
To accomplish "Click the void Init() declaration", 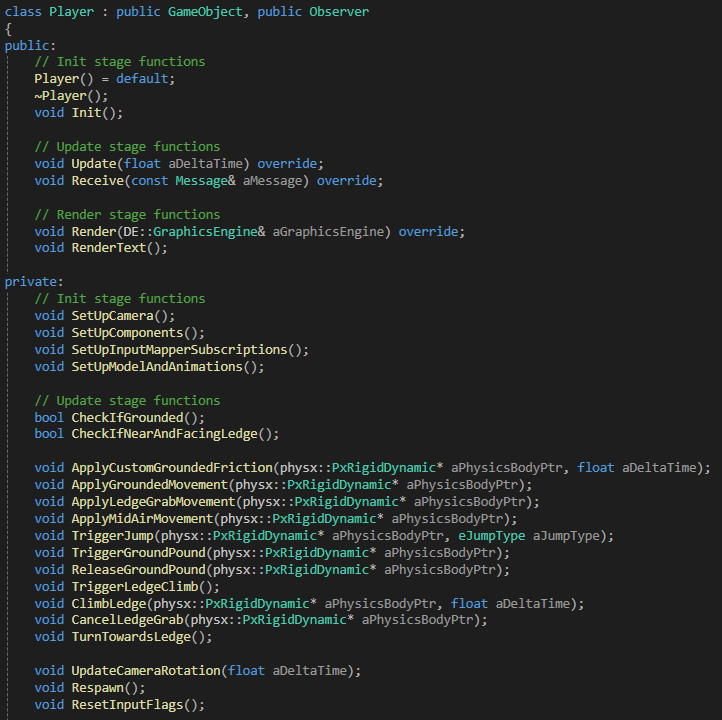I will click(x=79, y=113).
